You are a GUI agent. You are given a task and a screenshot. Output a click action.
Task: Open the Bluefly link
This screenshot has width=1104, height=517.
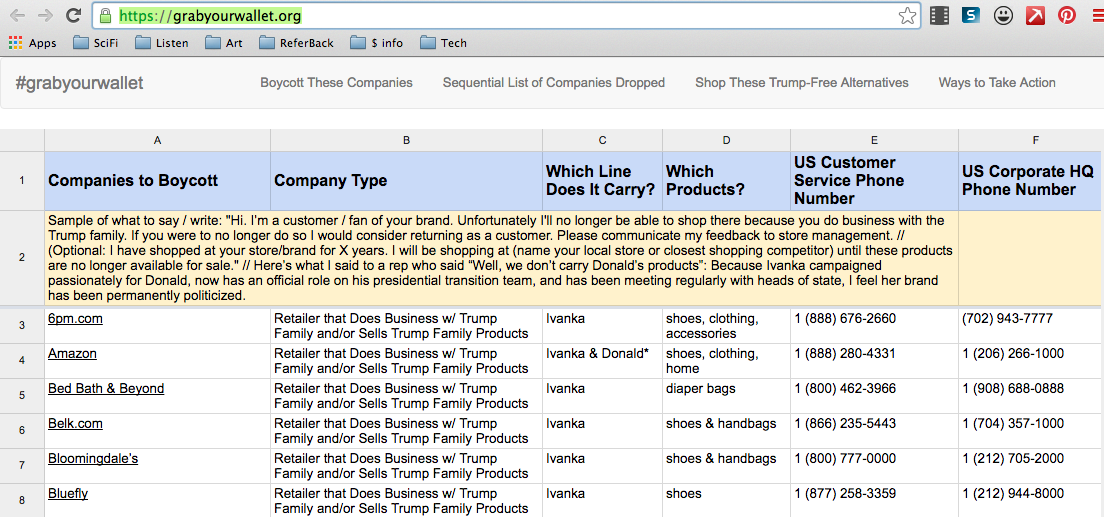tap(68, 494)
